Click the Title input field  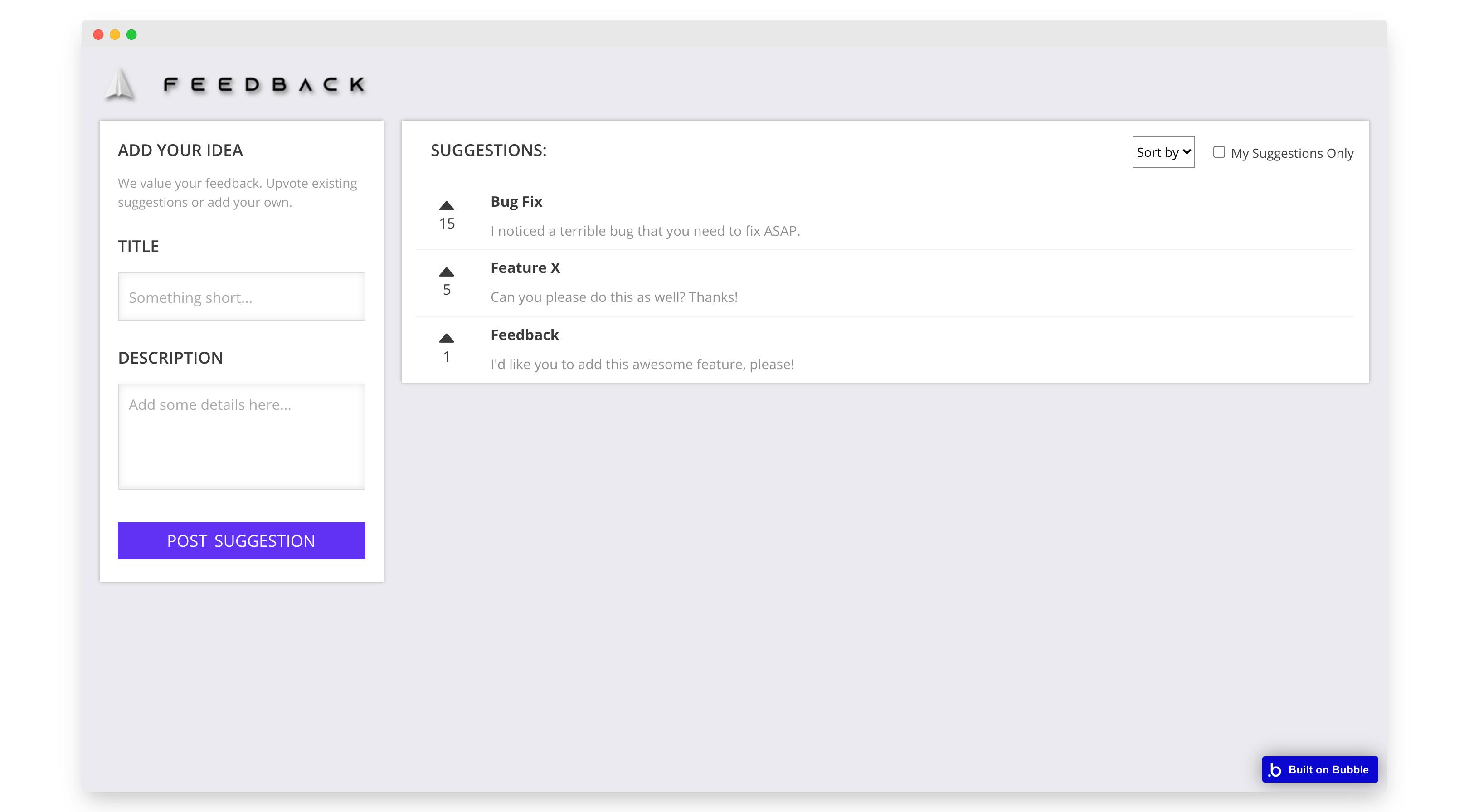click(x=241, y=297)
